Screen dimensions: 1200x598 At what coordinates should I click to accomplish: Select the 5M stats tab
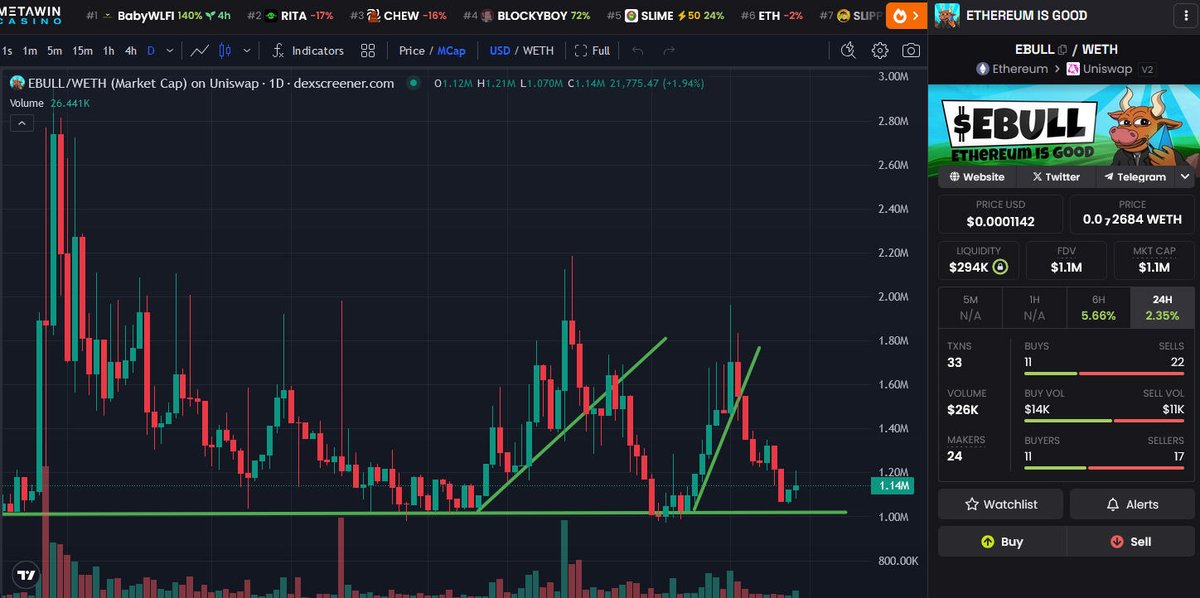(x=970, y=307)
